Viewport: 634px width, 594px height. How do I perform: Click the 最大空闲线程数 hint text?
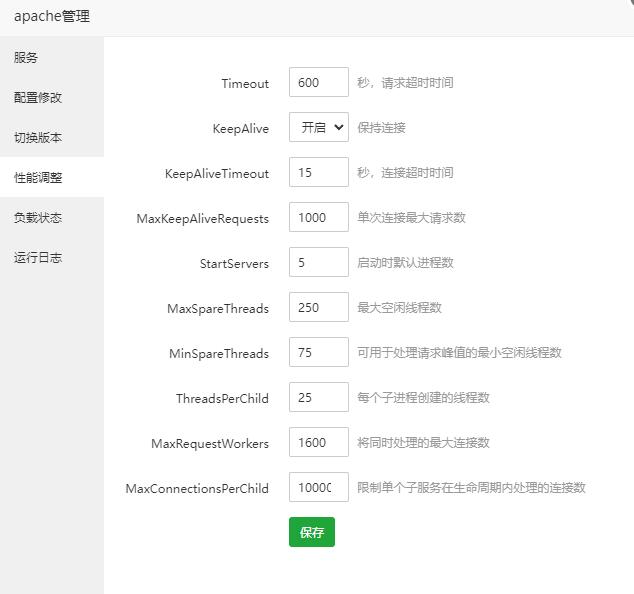399,308
